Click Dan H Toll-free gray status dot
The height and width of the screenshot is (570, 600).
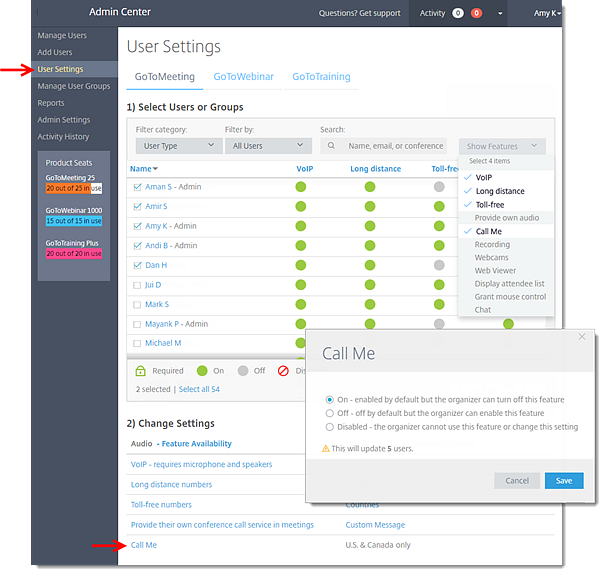coord(439,265)
